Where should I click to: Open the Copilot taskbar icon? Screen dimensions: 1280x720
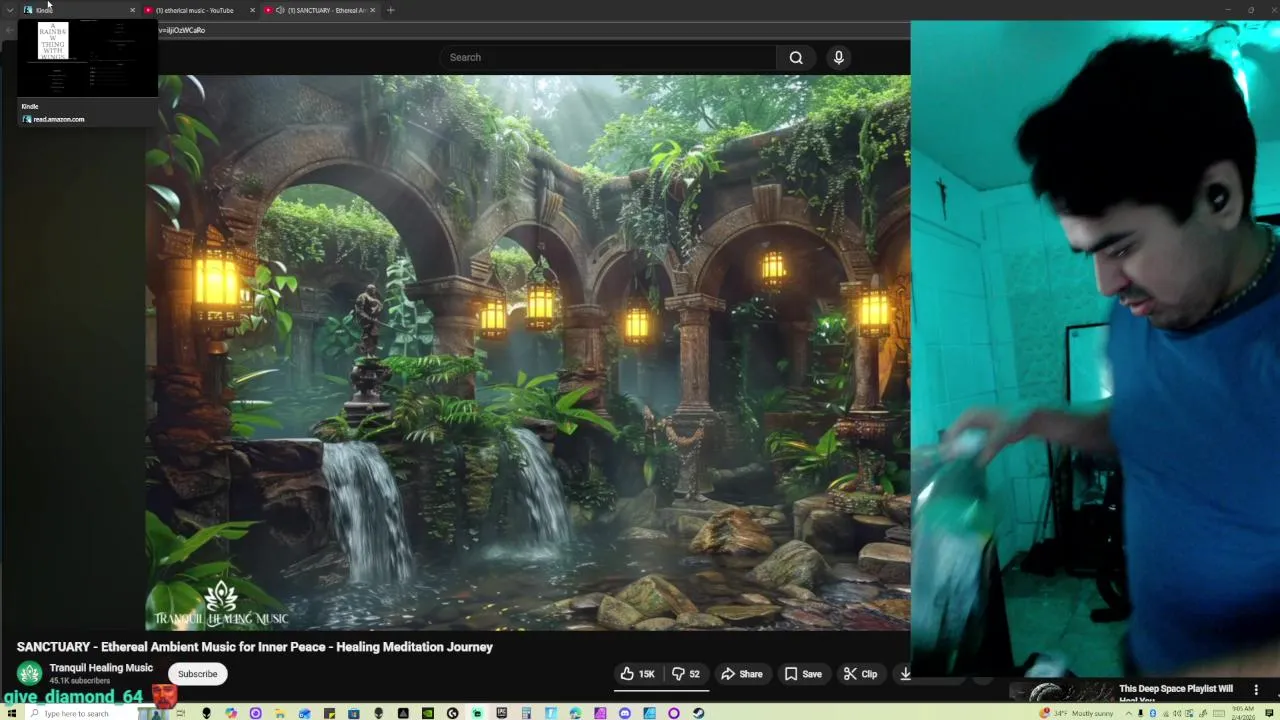click(x=231, y=713)
